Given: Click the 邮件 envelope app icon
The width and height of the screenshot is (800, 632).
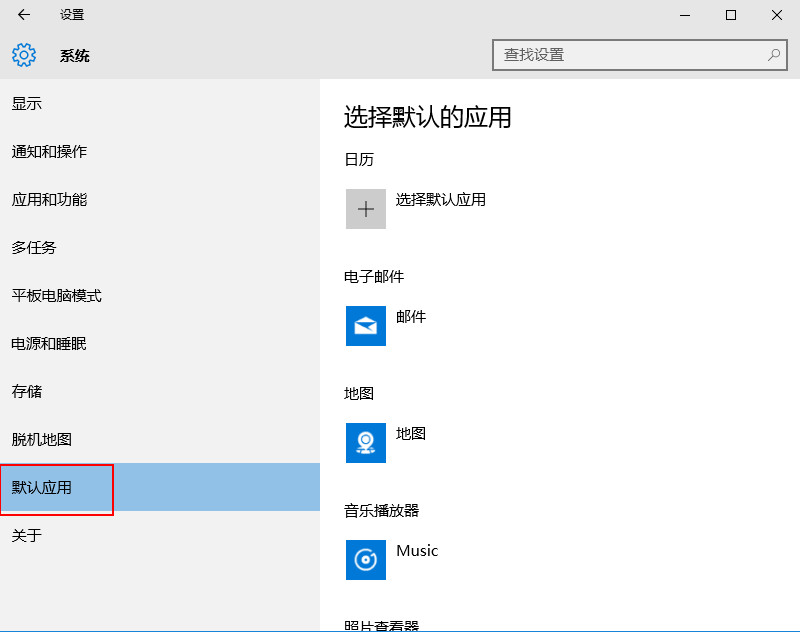Looking at the screenshot, I should 366,326.
